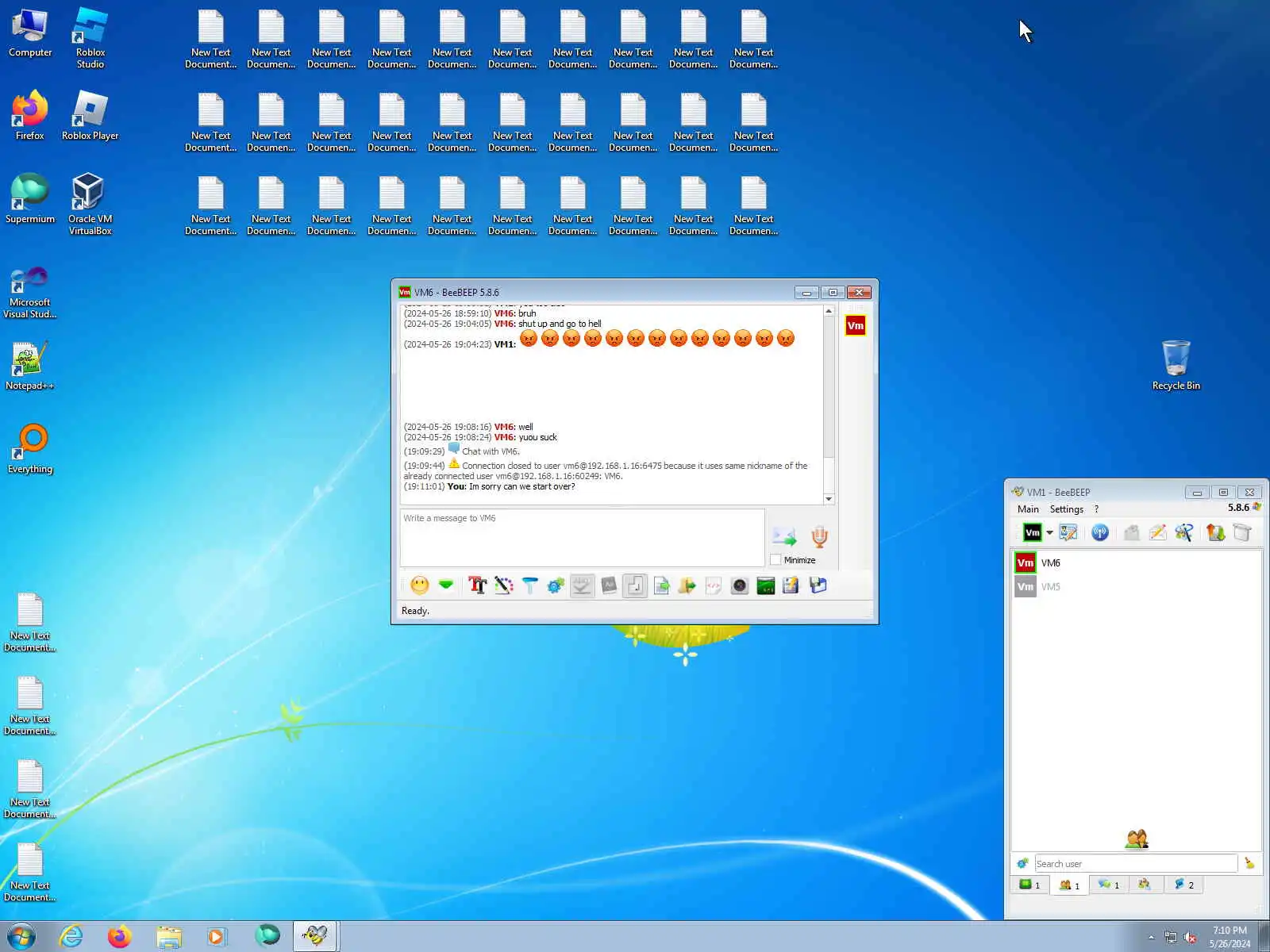Switch to the users tab showing 1
This screenshot has height=952, width=1270.
[1069, 885]
